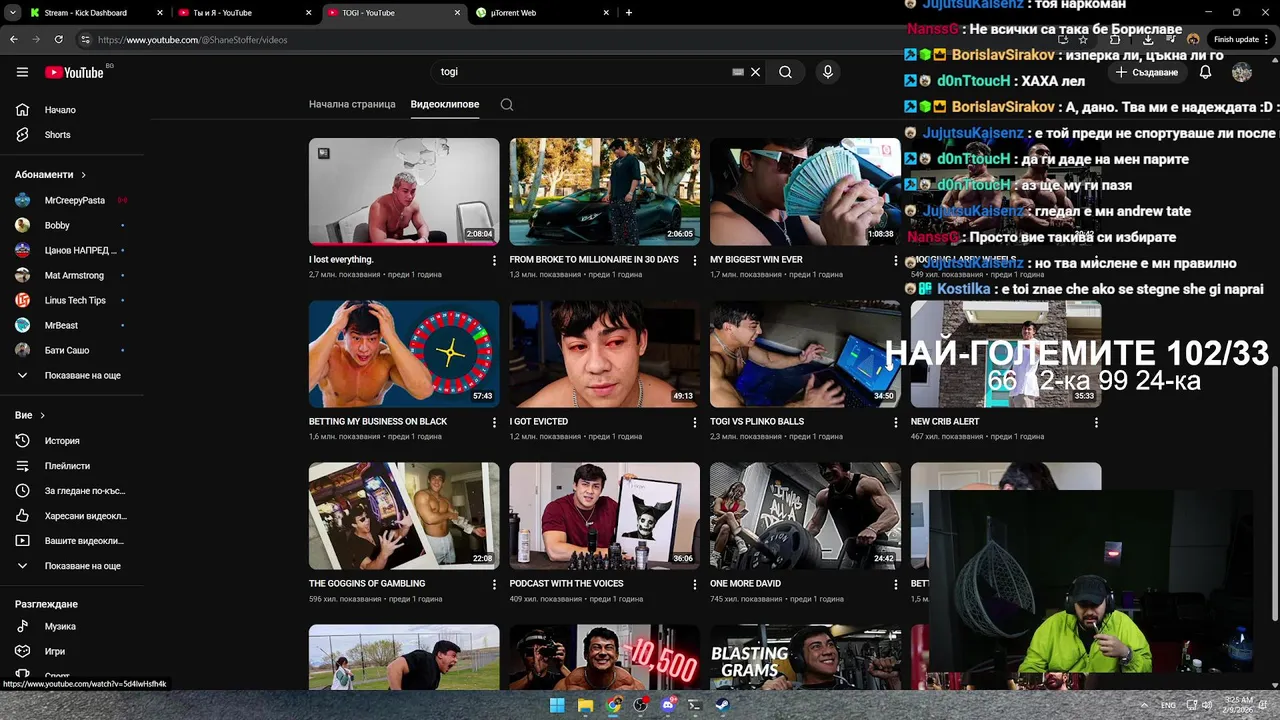
Task: Go to YouTube home via logo
Action: pyautogui.click(x=74, y=72)
